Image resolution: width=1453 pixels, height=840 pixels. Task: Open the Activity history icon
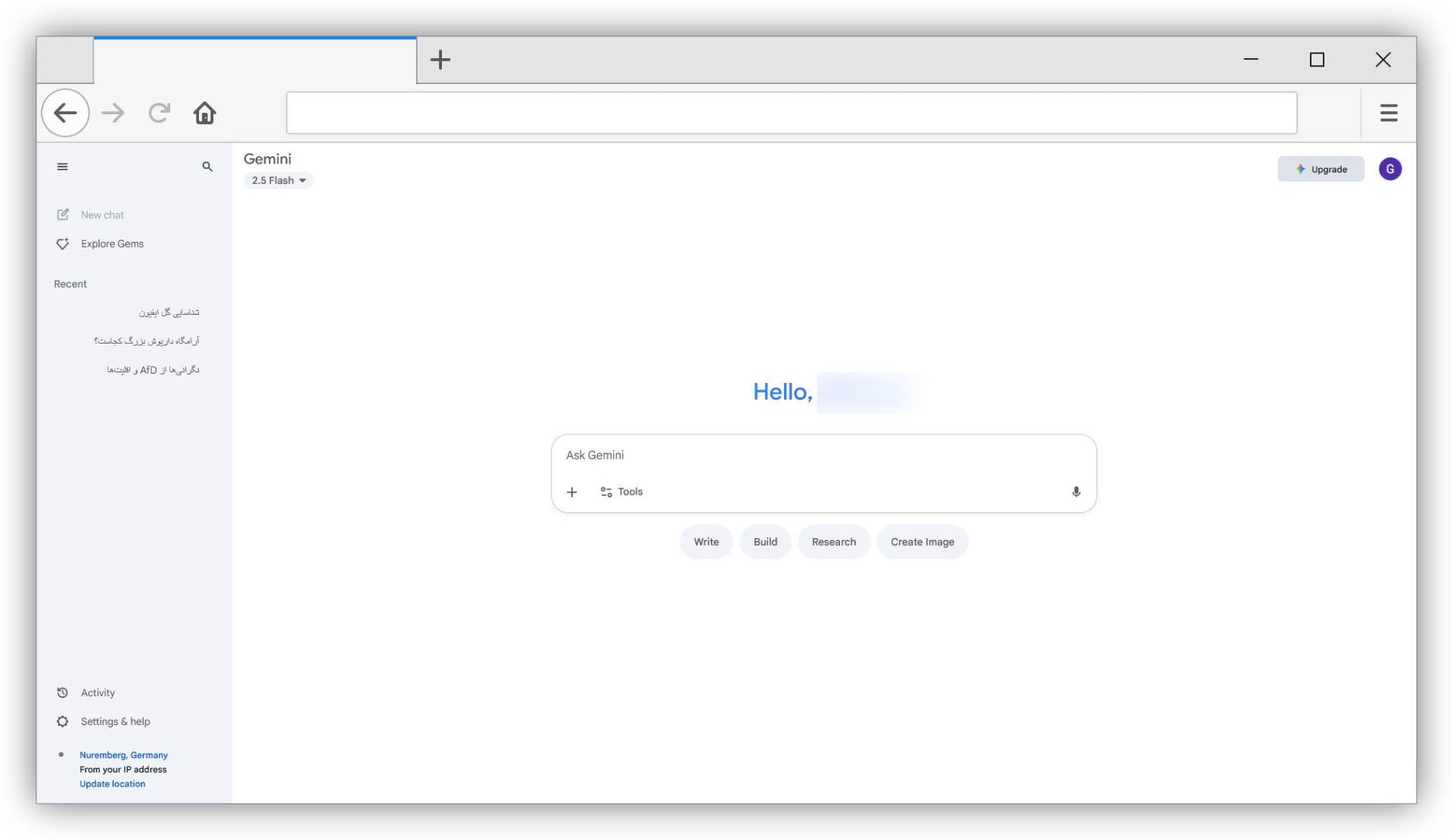pos(63,692)
